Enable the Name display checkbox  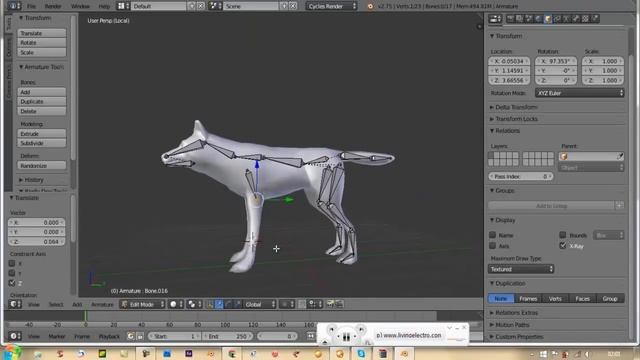point(493,235)
